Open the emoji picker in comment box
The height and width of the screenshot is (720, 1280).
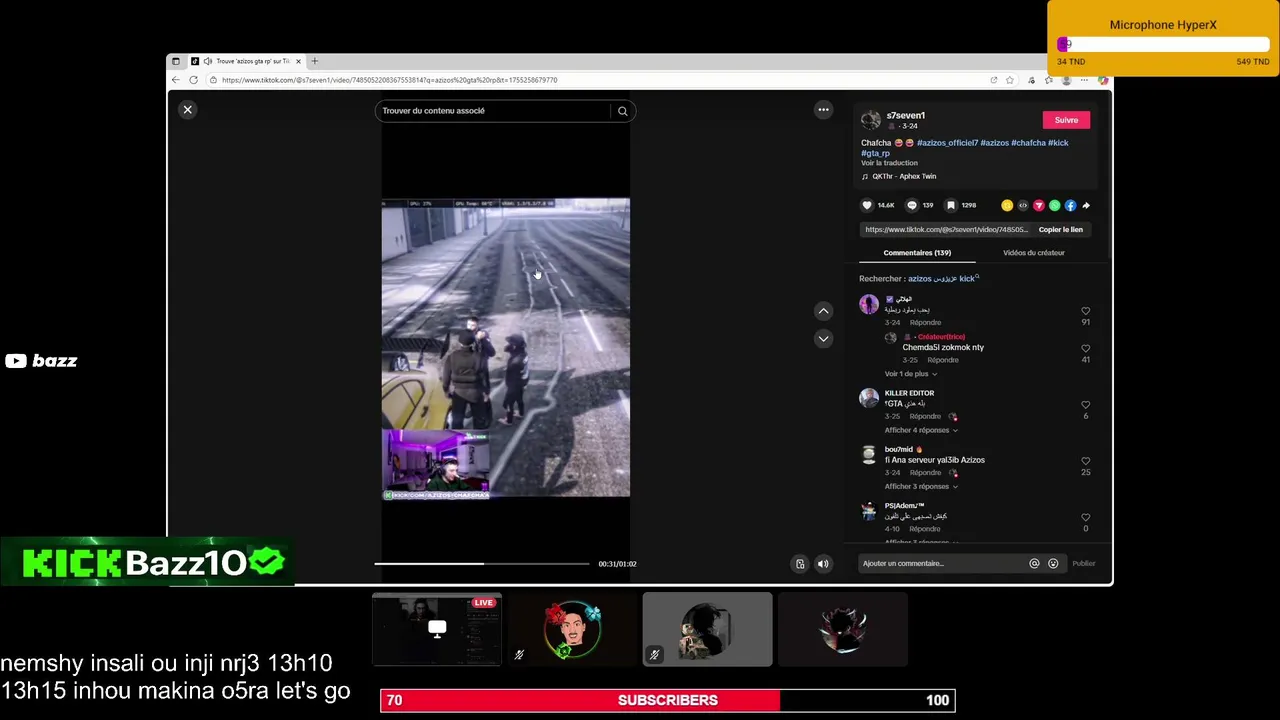(1053, 563)
